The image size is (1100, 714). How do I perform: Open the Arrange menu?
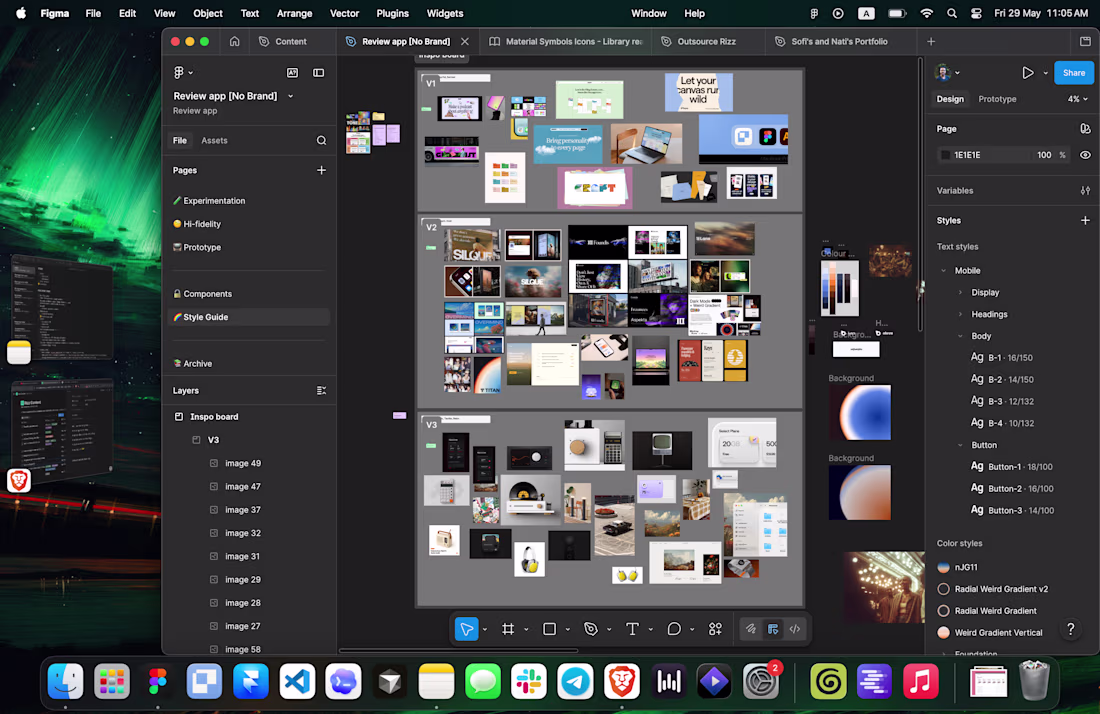[x=294, y=13]
